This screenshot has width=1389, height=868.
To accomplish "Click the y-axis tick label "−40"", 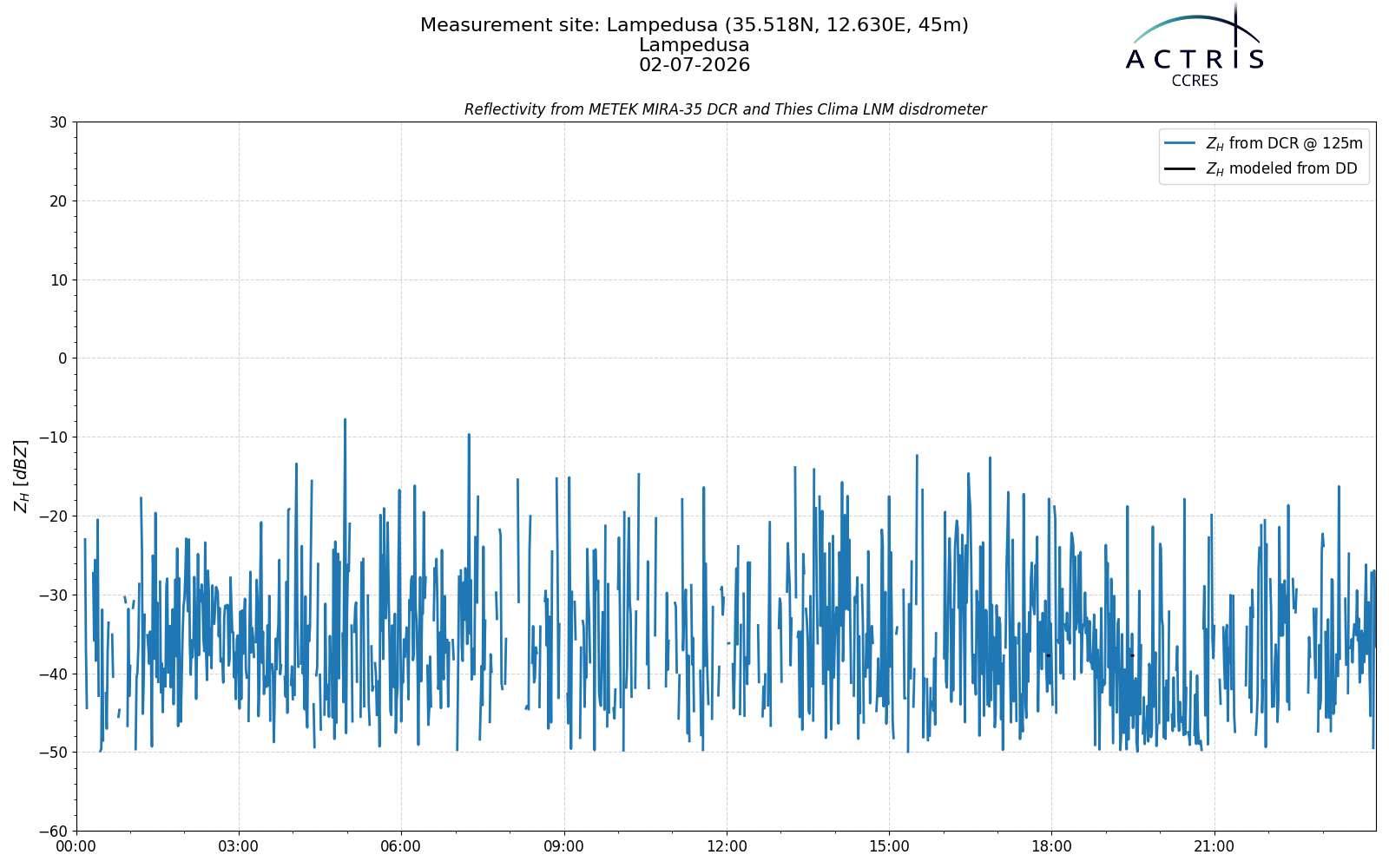I will coord(53,674).
